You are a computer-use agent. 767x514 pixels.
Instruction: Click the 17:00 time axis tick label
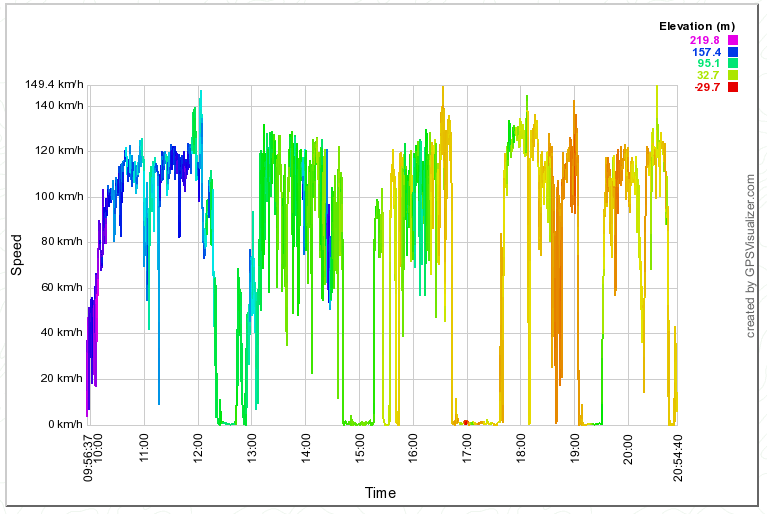(466, 445)
